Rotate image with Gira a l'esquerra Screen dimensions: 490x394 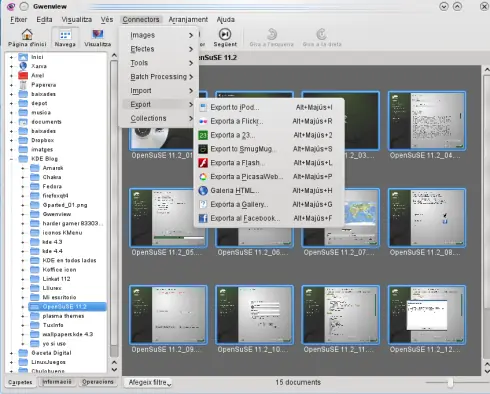point(272,38)
